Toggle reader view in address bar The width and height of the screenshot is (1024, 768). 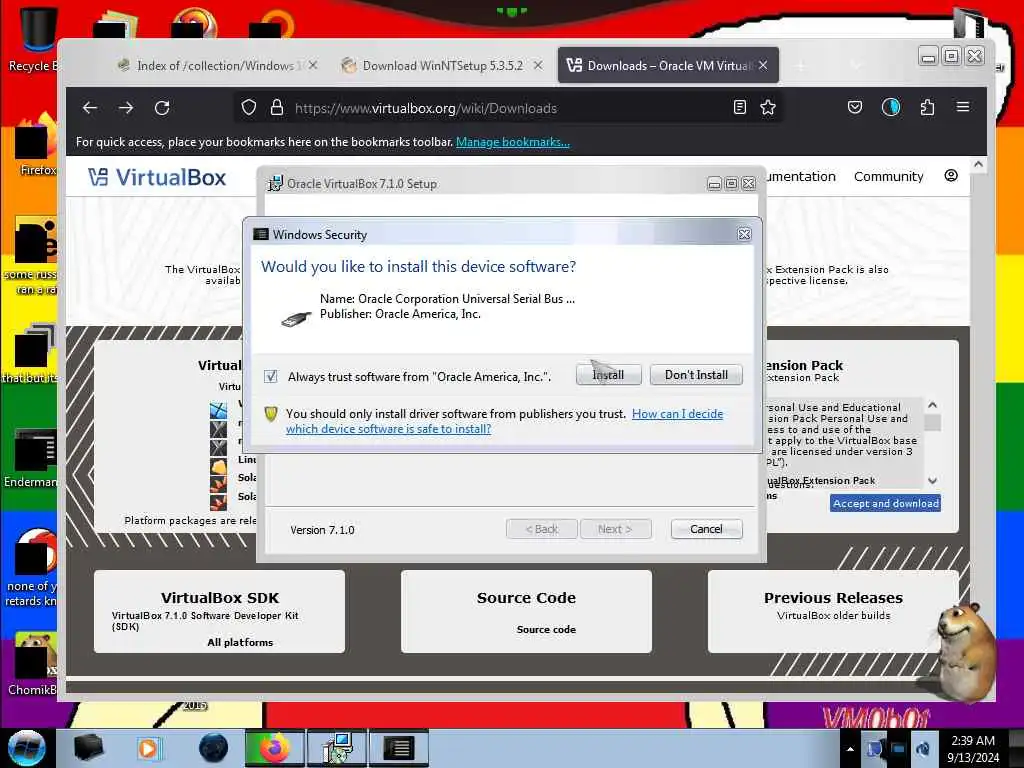click(x=739, y=107)
